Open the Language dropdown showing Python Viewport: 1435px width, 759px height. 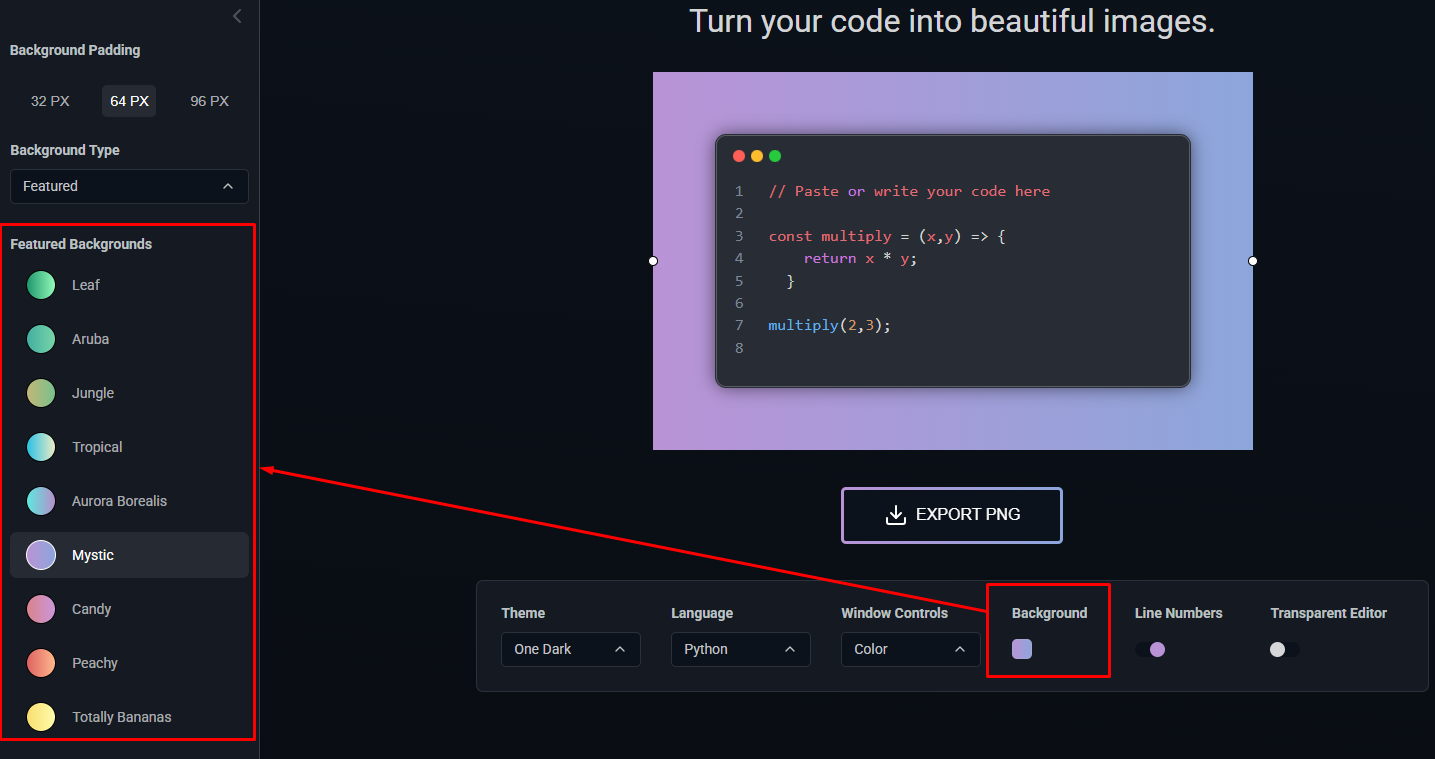tap(741, 649)
